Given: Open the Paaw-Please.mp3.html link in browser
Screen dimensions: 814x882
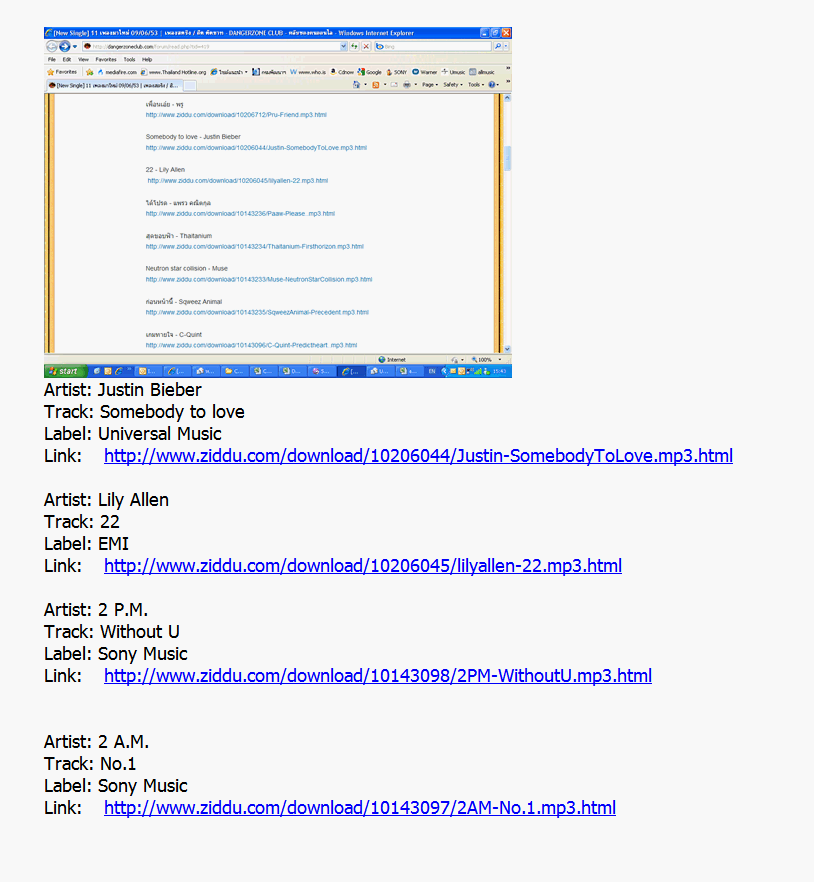Looking at the screenshot, I should click(240, 214).
